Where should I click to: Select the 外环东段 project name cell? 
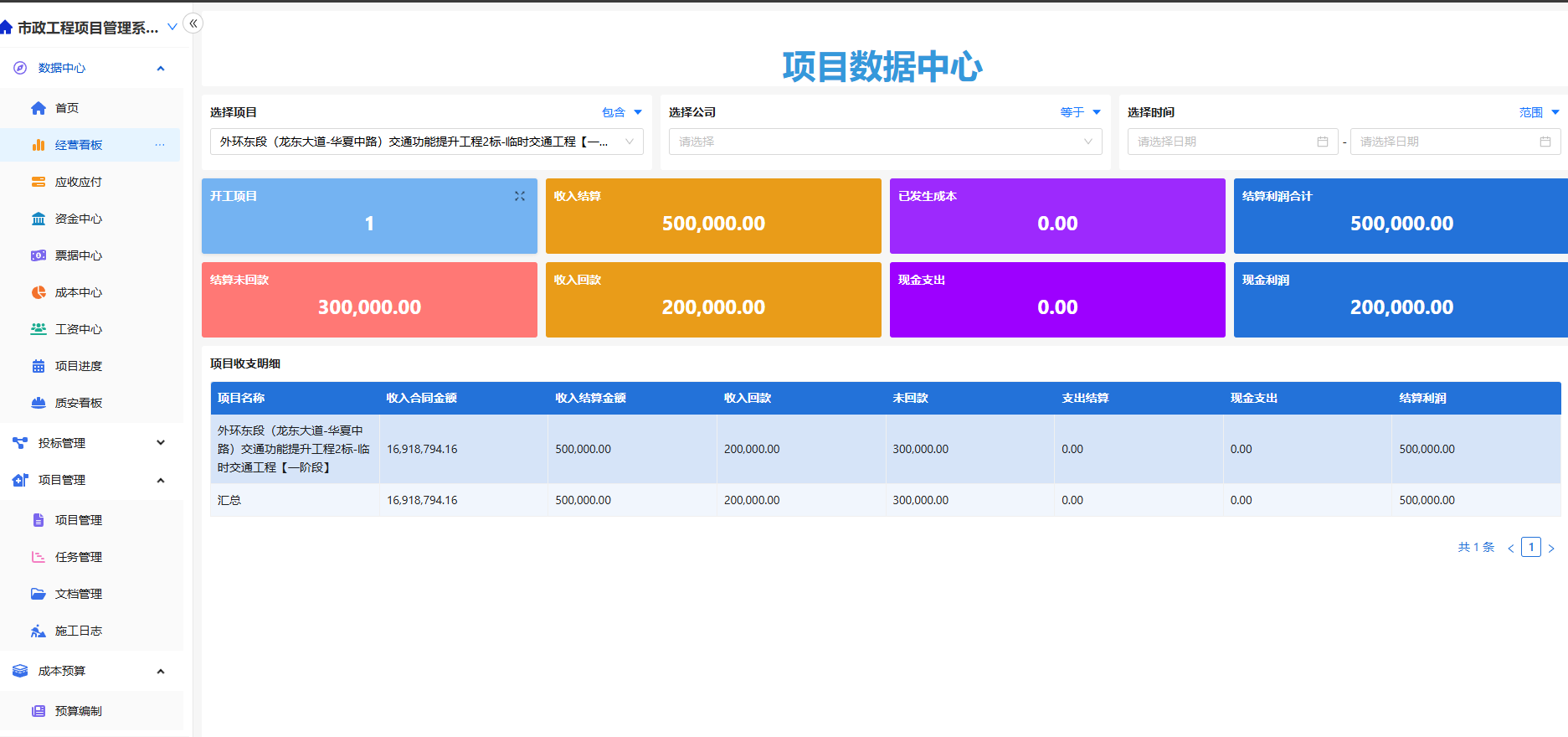[295, 449]
